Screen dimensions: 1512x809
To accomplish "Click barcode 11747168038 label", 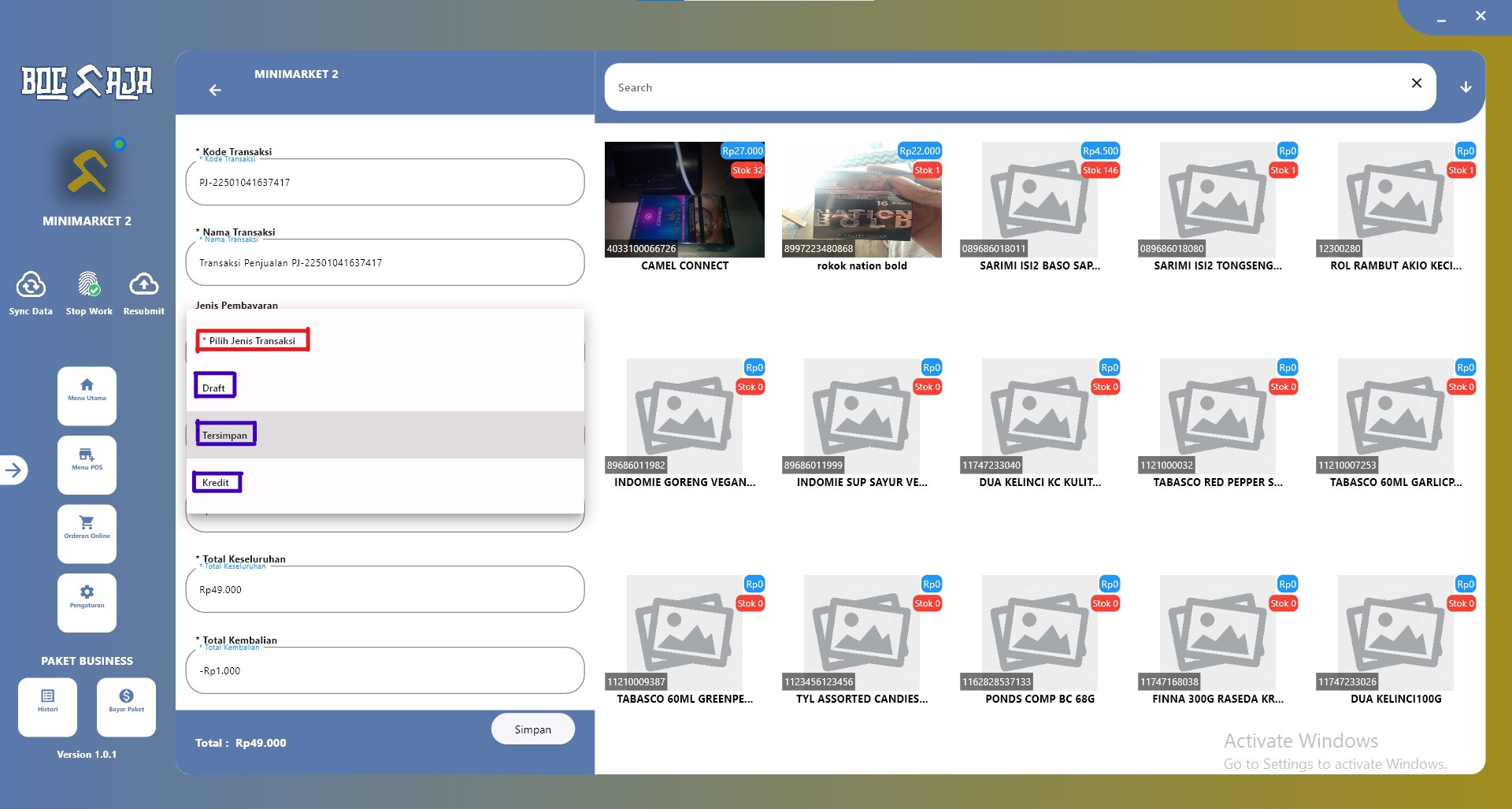I will 1169,682.
